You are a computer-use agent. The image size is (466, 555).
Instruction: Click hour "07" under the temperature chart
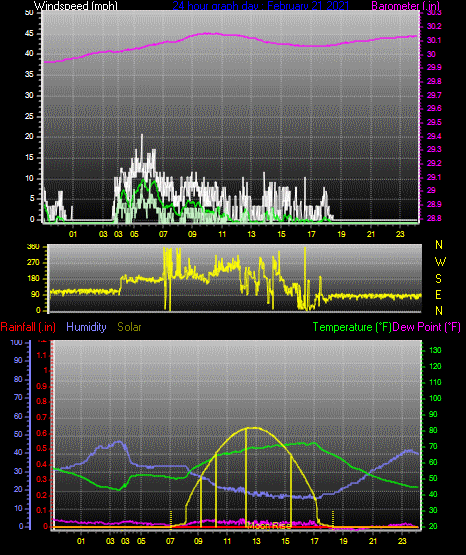pos(170,541)
